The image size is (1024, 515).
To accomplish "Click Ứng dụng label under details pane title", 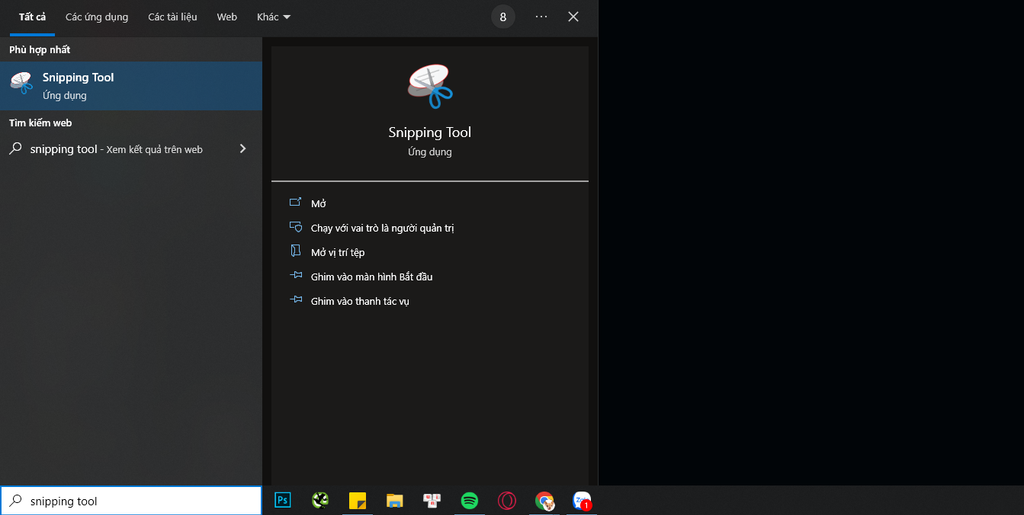I will click(430, 152).
